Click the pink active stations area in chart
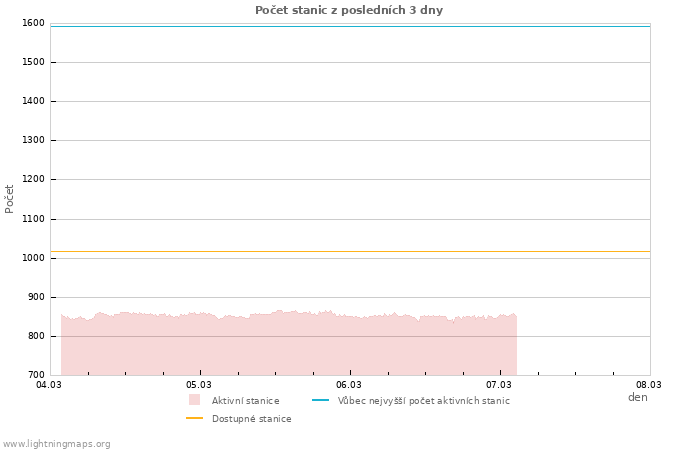 click(288, 345)
